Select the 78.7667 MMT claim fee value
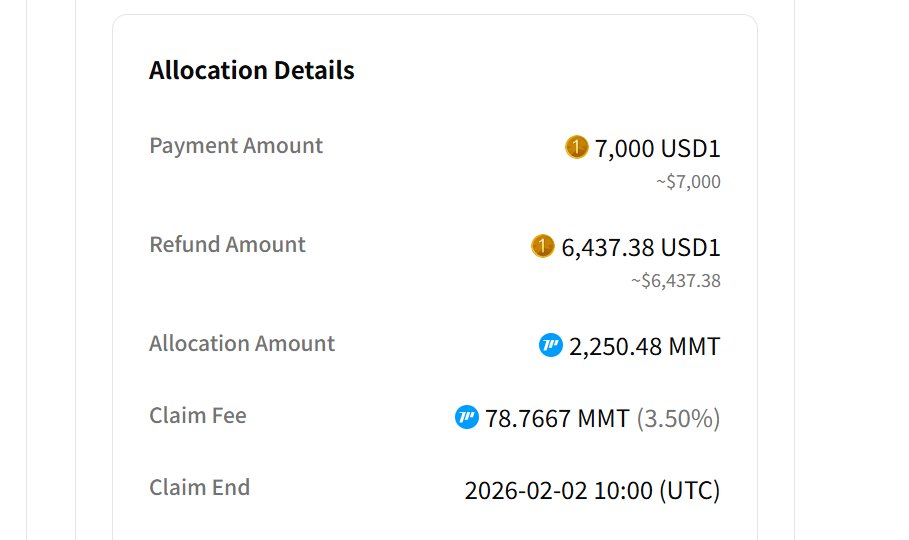 [557, 418]
